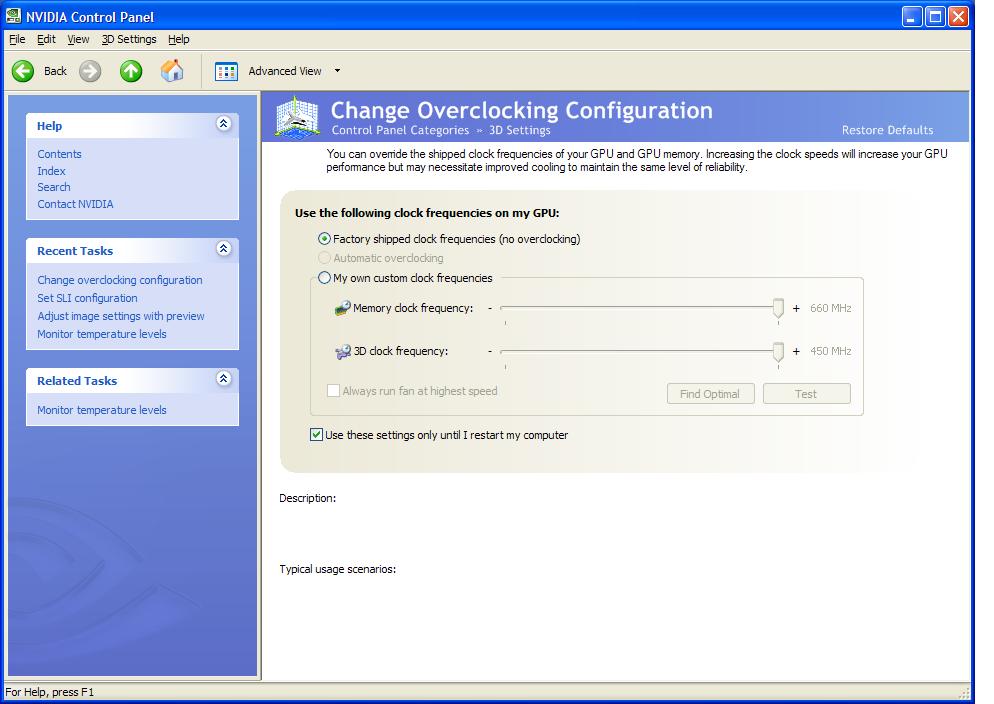Image resolution: width=994 pixels, height=704 pixels.
Task: Click the Advanced View label
Action: pos(285,71)
